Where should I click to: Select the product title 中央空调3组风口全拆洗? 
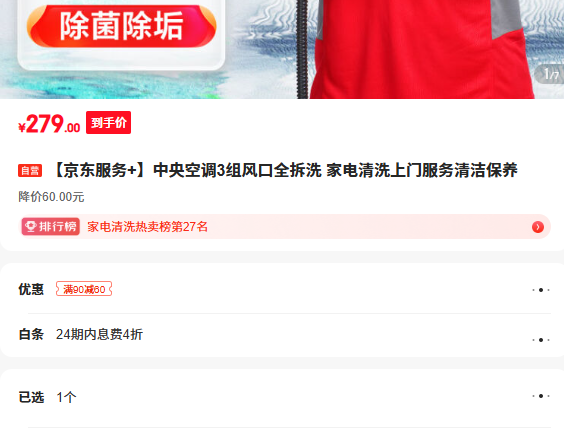pyautogui.click(x=237, y=170)
